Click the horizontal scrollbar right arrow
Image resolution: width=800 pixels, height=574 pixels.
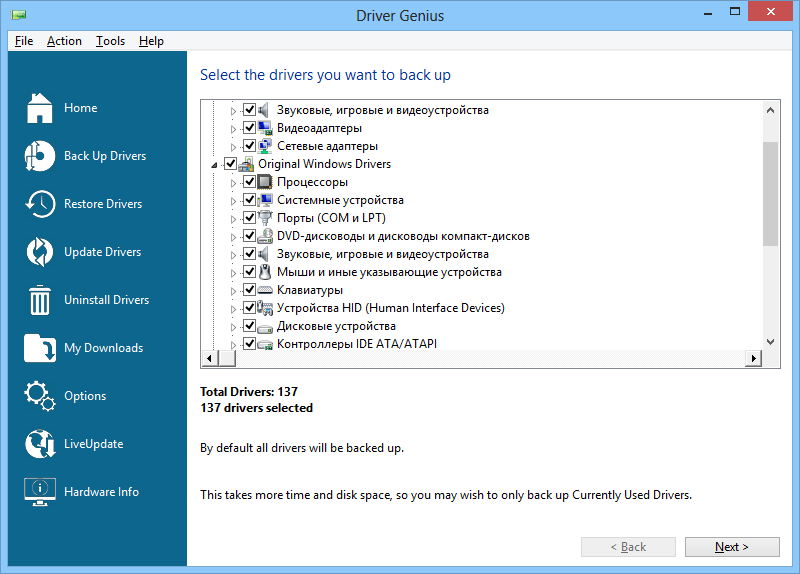pos(753,358)
